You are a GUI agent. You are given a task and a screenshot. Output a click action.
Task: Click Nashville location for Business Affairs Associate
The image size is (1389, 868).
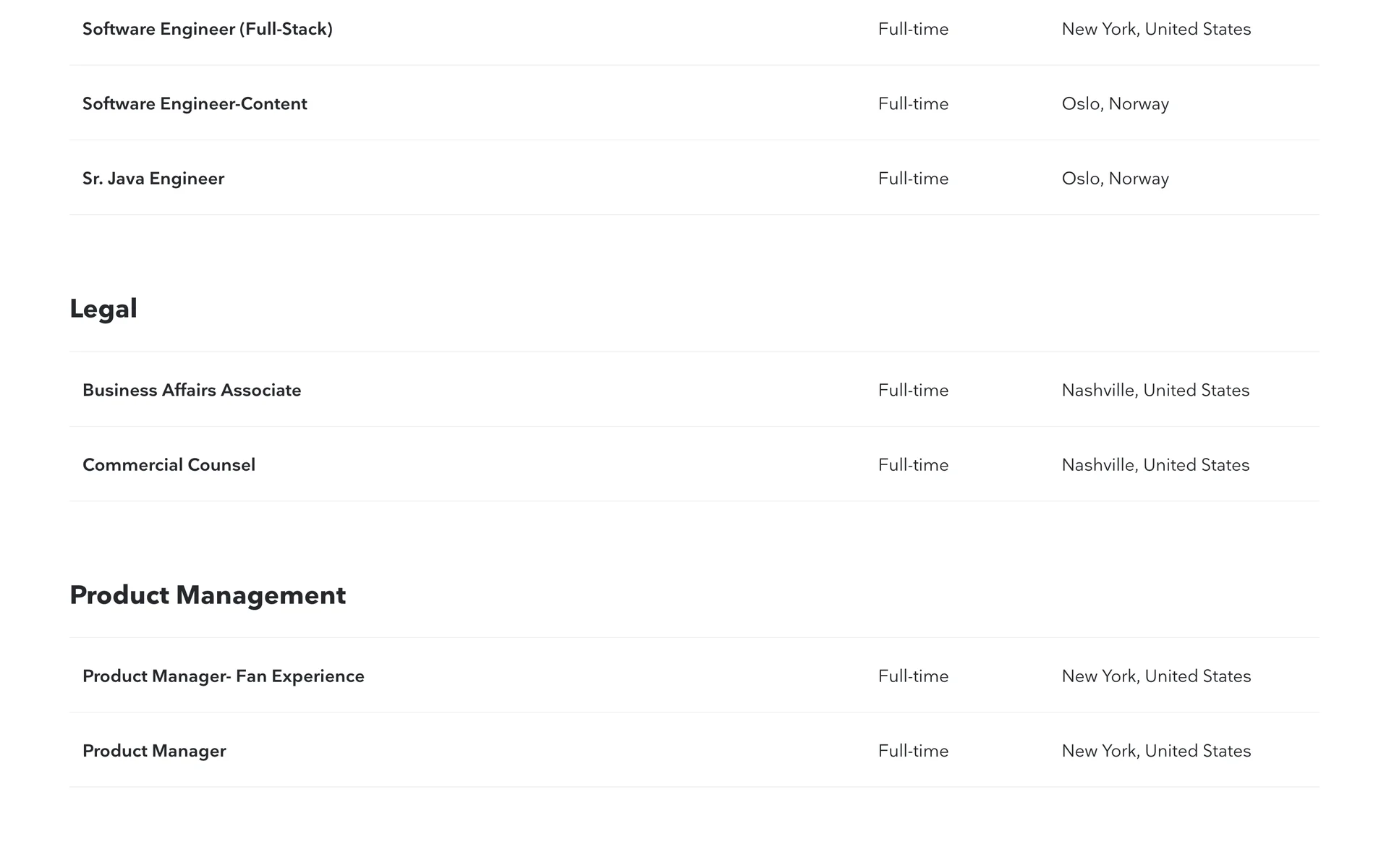click(x=1155, y=390)
